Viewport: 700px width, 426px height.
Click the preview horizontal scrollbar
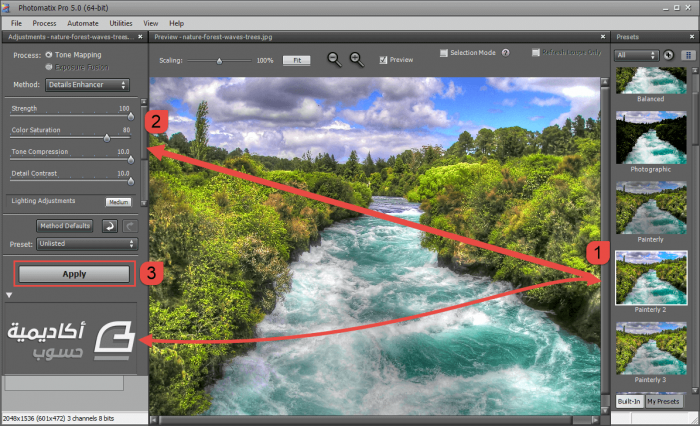375,420
